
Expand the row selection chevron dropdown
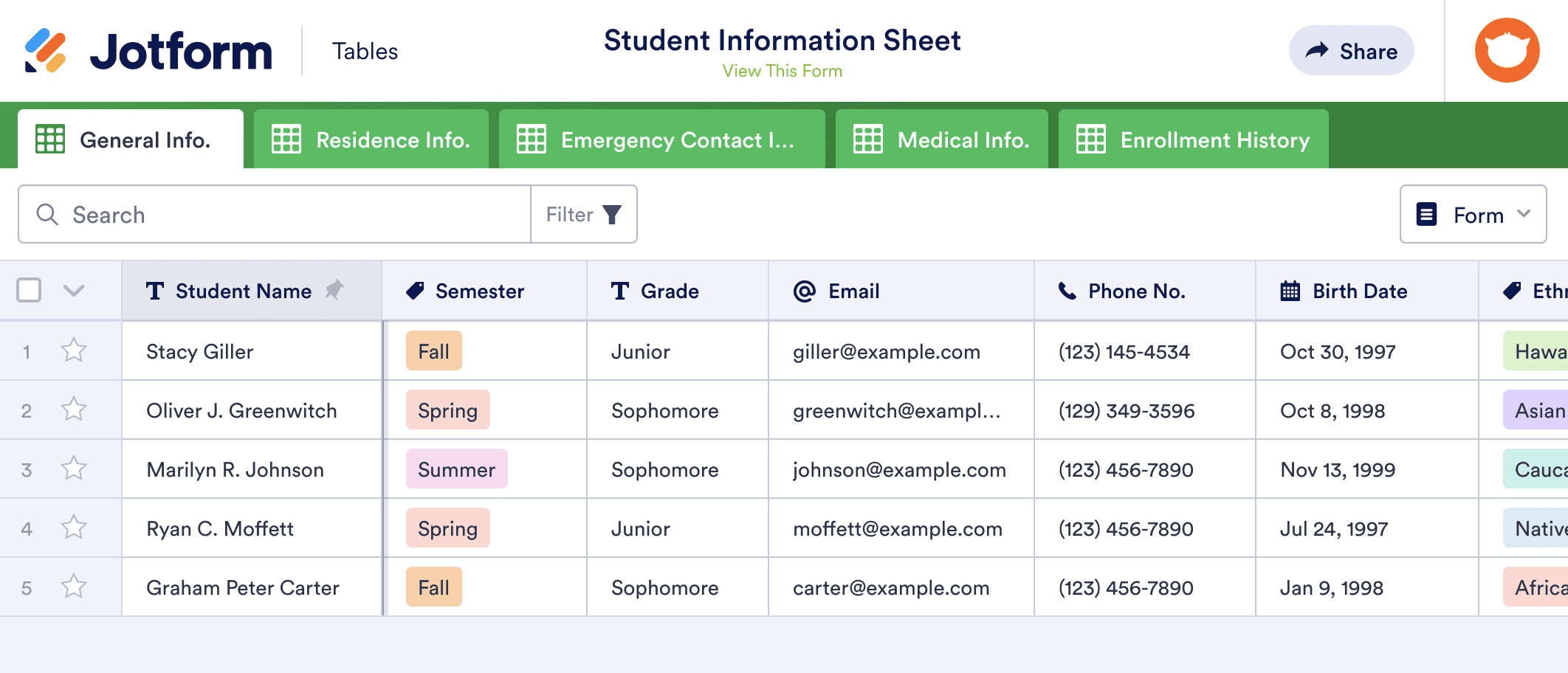[x=74, y=290]
